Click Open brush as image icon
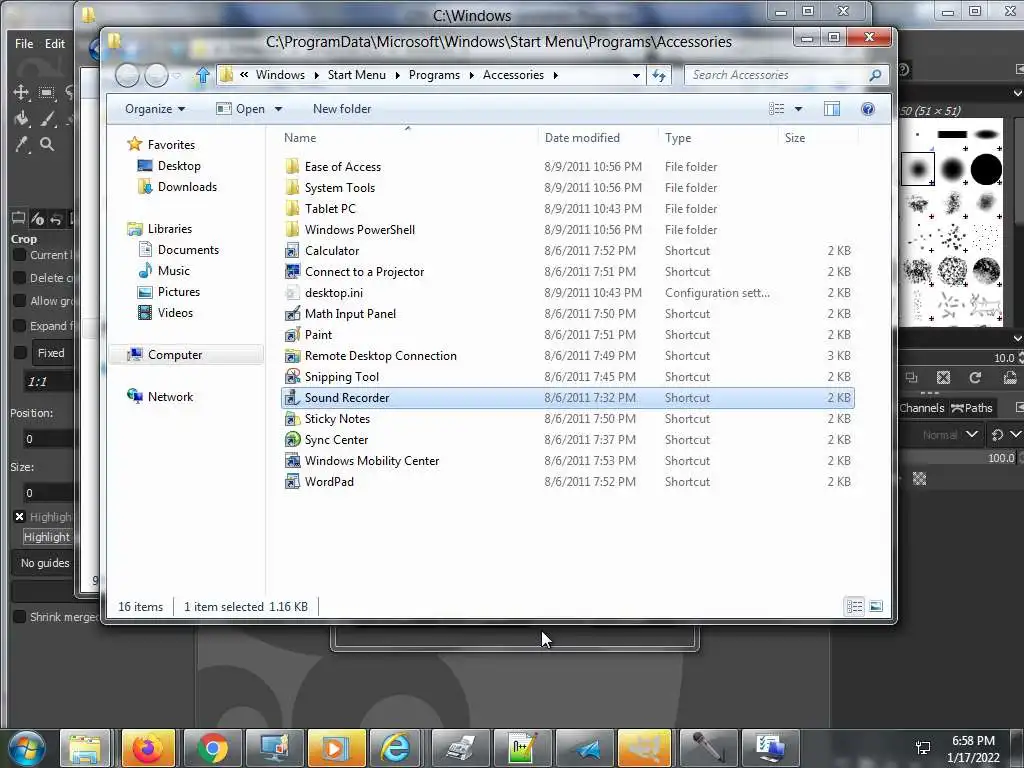The image size is (1024, 768). point(1010,377)
